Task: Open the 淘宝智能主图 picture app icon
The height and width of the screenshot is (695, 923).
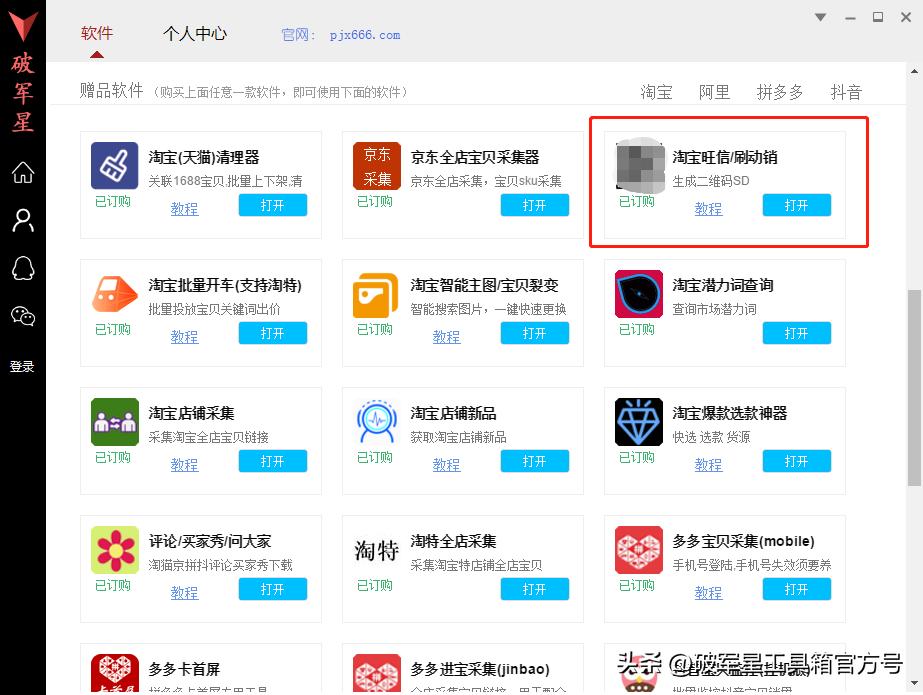Action: coord(375,294)
